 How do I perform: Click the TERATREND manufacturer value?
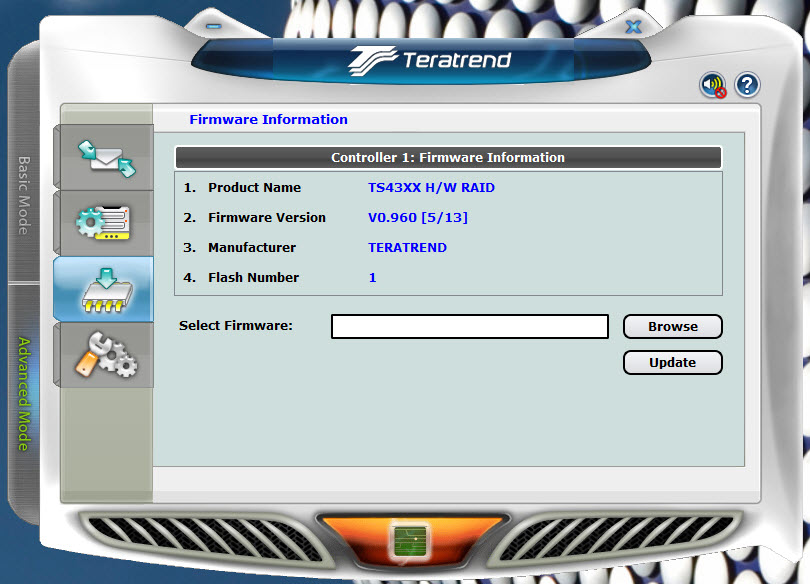408,247
